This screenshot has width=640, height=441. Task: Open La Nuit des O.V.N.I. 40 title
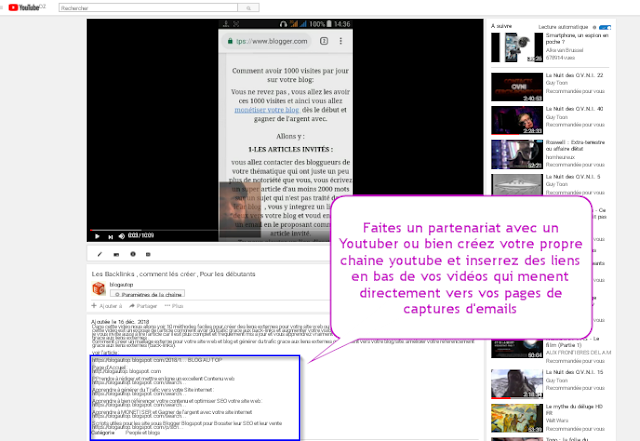(x=574, y=109)
